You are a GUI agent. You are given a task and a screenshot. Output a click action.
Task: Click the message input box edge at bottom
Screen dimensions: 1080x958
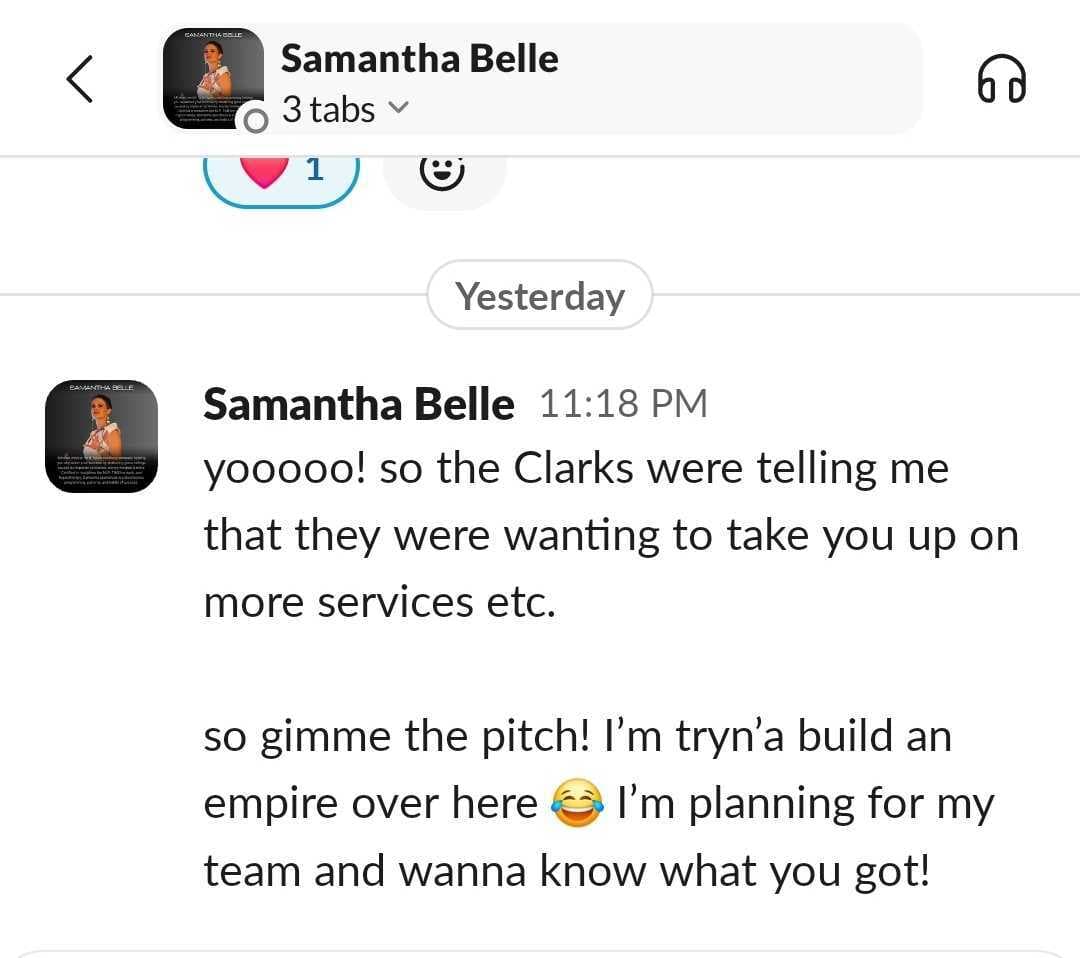point(540,953)
